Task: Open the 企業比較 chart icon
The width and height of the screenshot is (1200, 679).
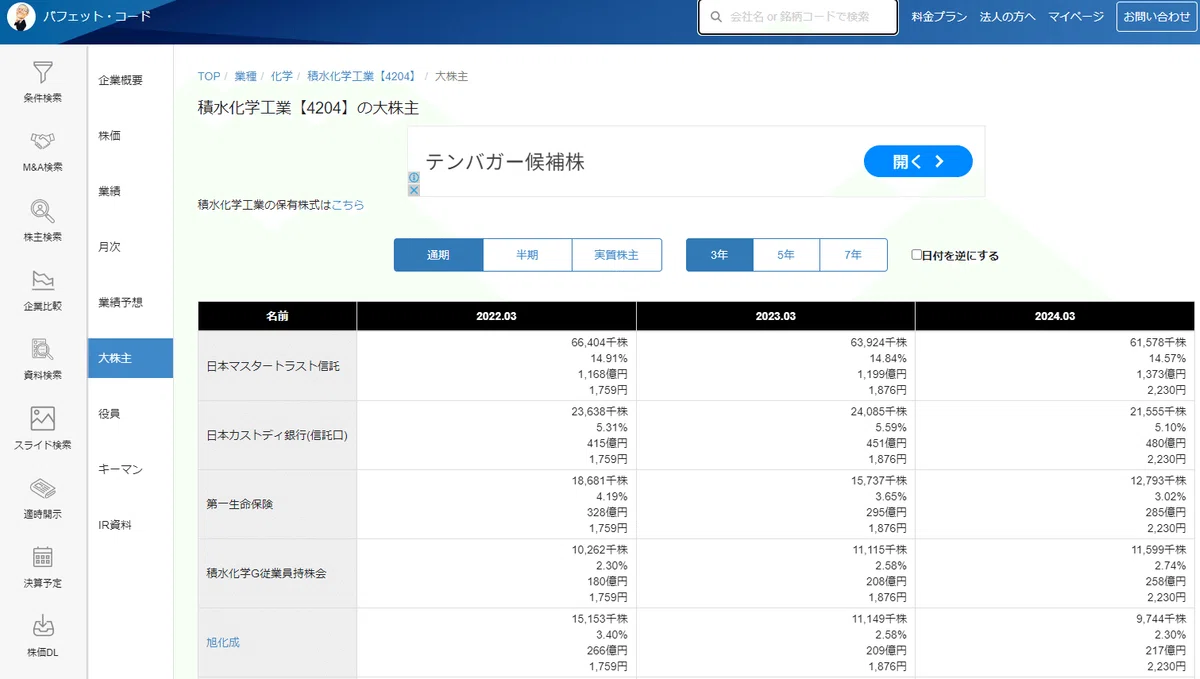Action: [43, 280]
